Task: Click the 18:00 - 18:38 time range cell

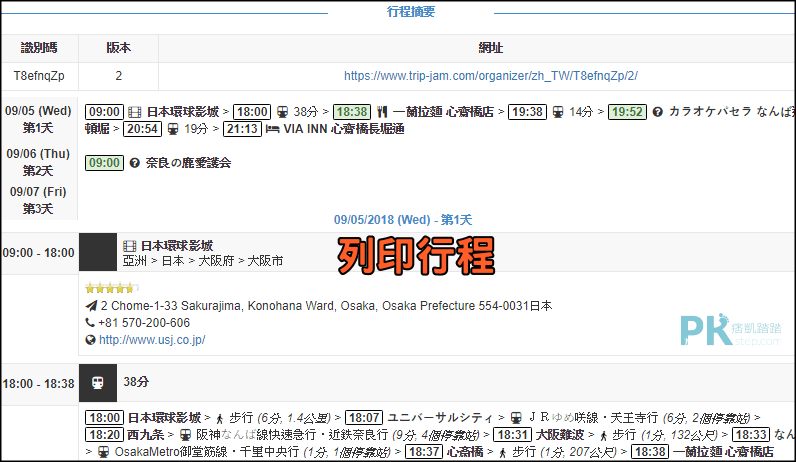Action: [x=39, y=384]
